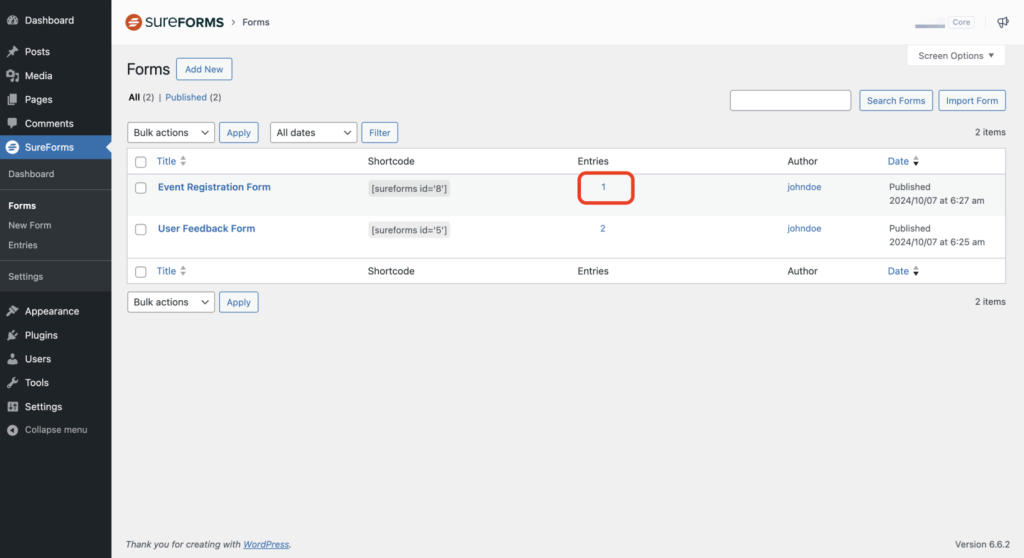
Task: Click the Media icon in sidebar
Action: coord(13,76)
